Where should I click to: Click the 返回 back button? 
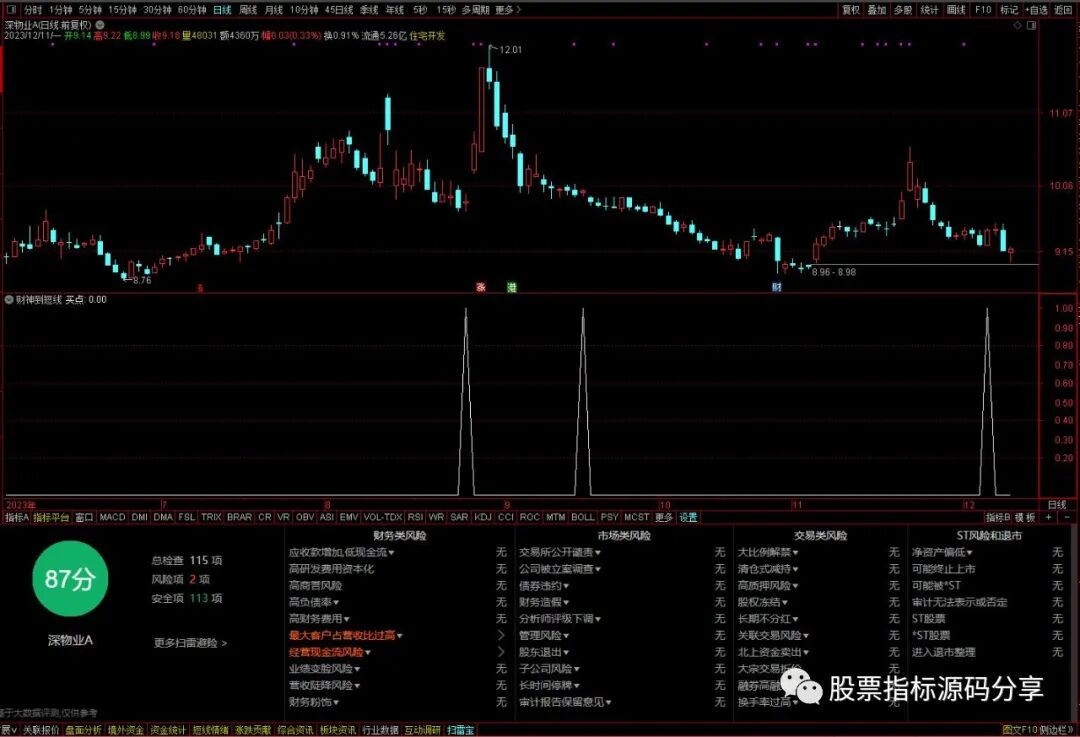[1063, 10]
